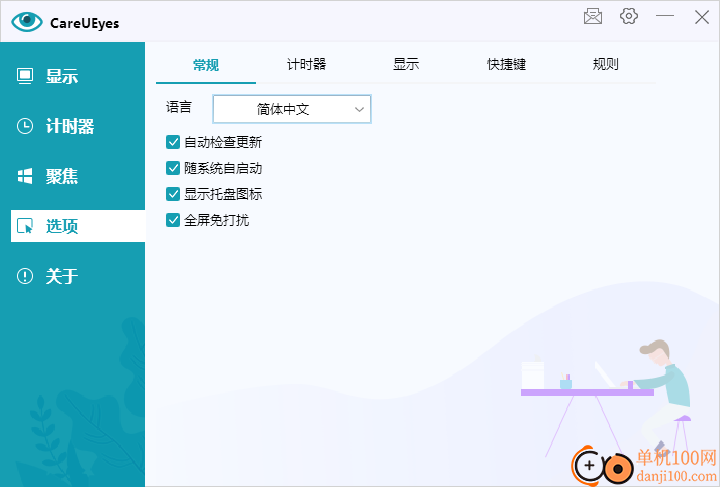Uncheck 随系统自启动 checkbox
Screen dimensions: 720x487
(x=173, y=168)
